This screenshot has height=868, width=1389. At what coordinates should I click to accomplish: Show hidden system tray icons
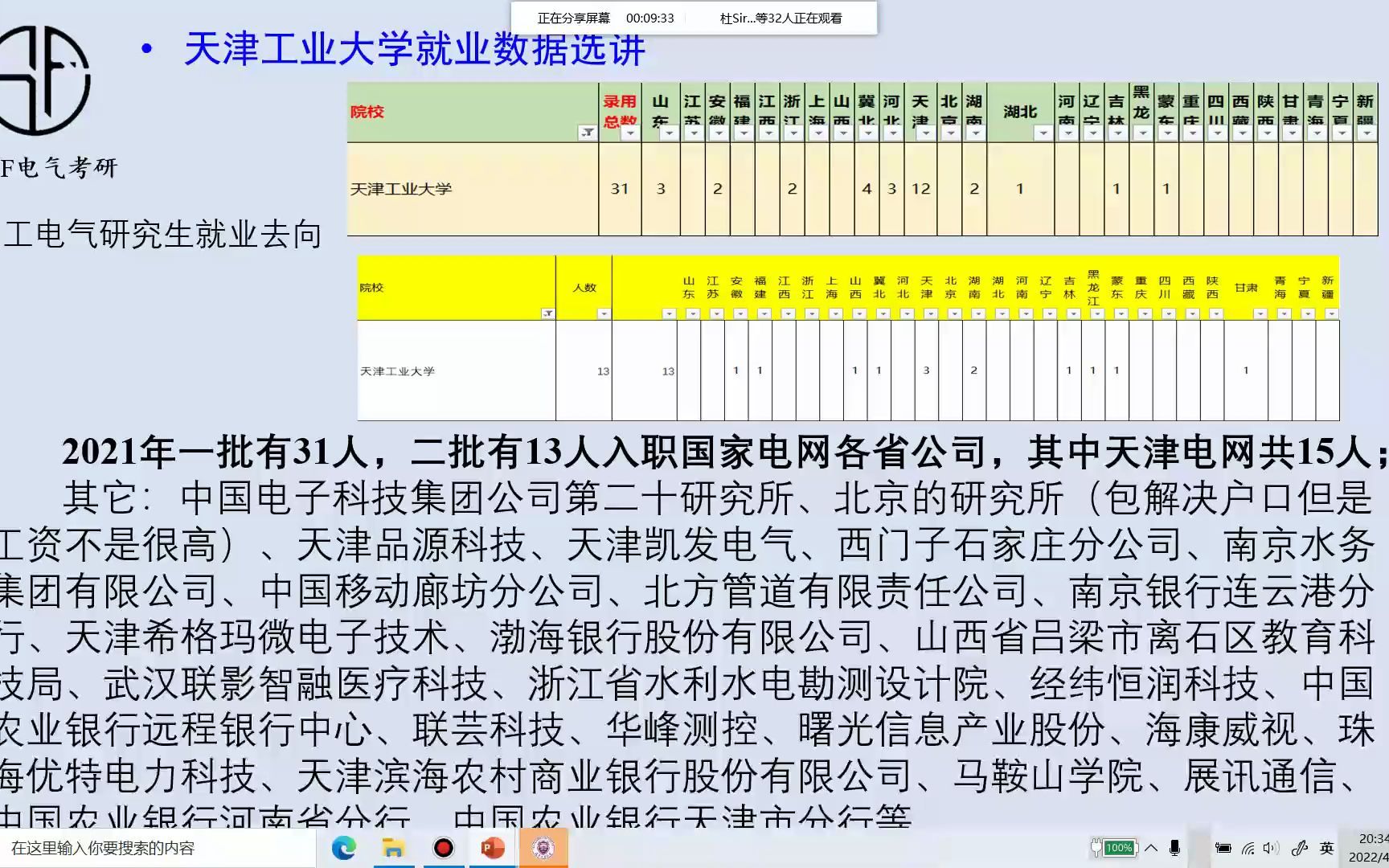click(x=1151, y=848)
